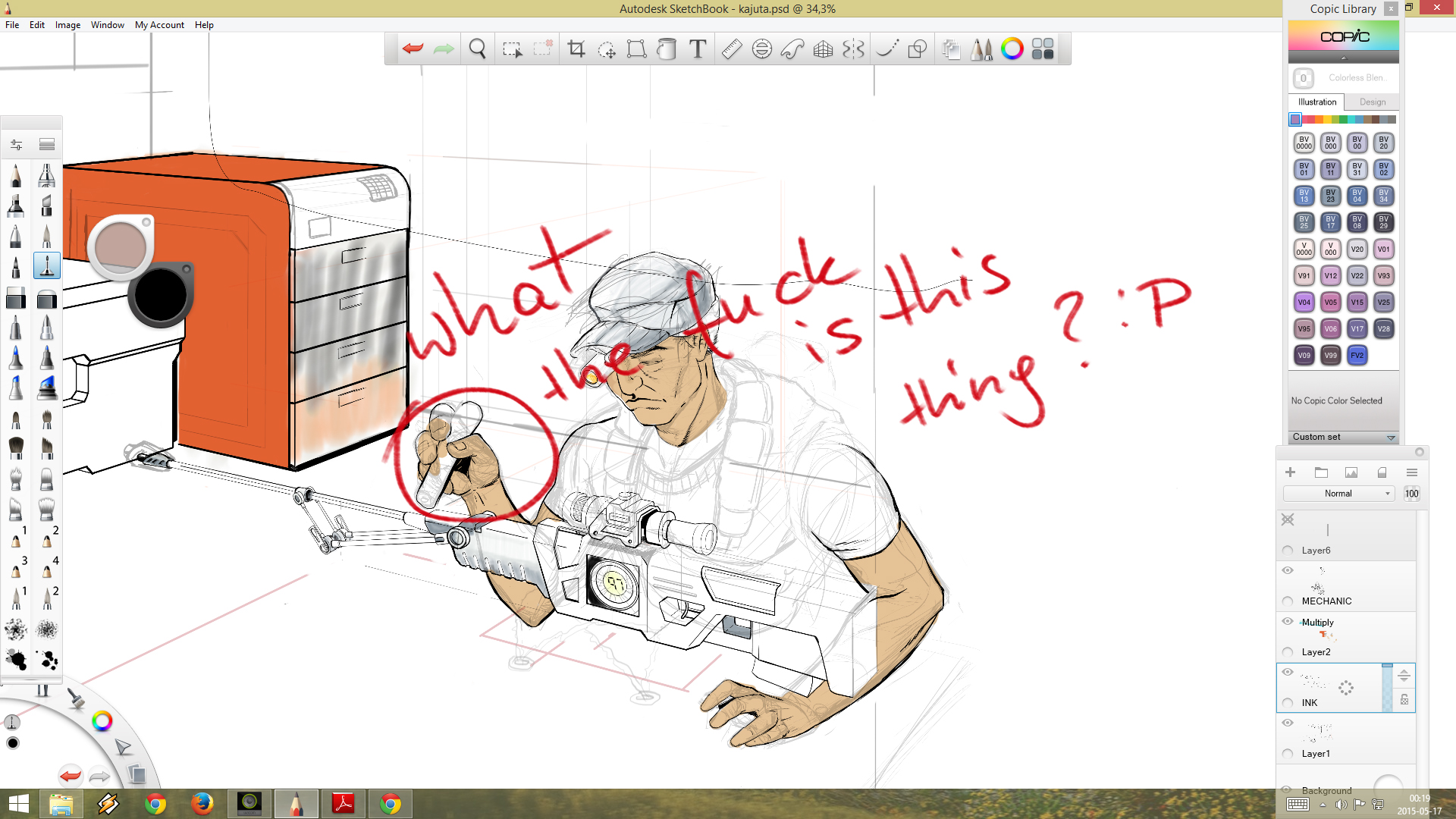Pick Copic color BV0000
The height and width of the screenshot is (819, 1456).
[1304, 143]
